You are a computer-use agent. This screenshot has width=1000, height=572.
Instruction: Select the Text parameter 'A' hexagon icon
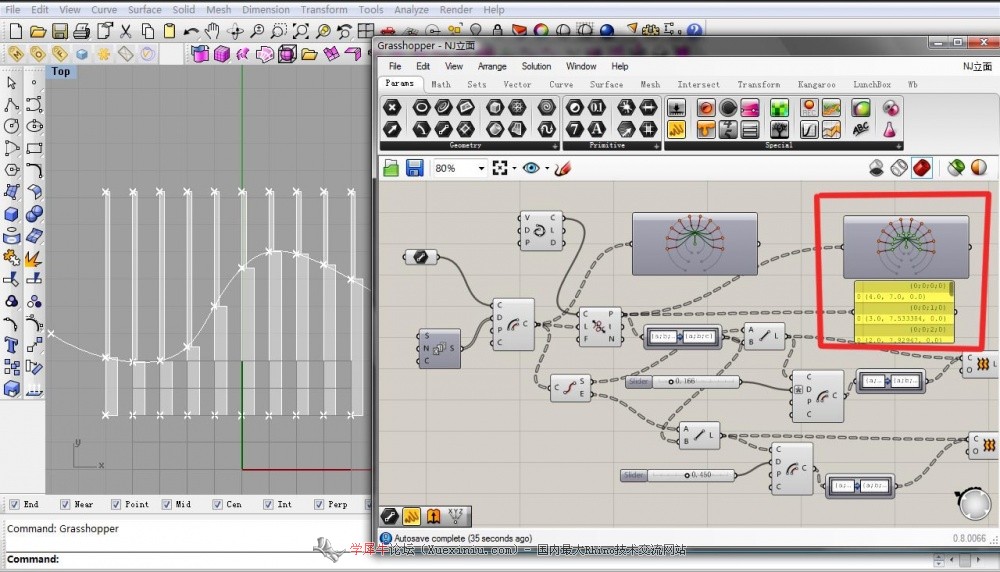[x=596, y=129]
